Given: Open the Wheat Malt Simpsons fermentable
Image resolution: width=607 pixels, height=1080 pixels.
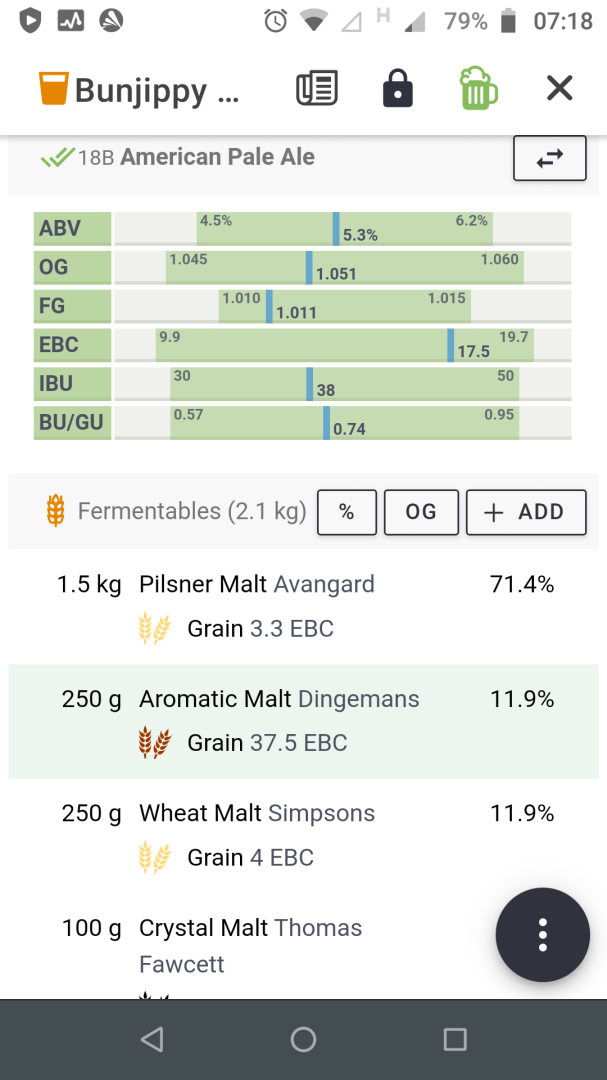Looking at the screenshot, I should pyautogui.click(x=257, y=813).
